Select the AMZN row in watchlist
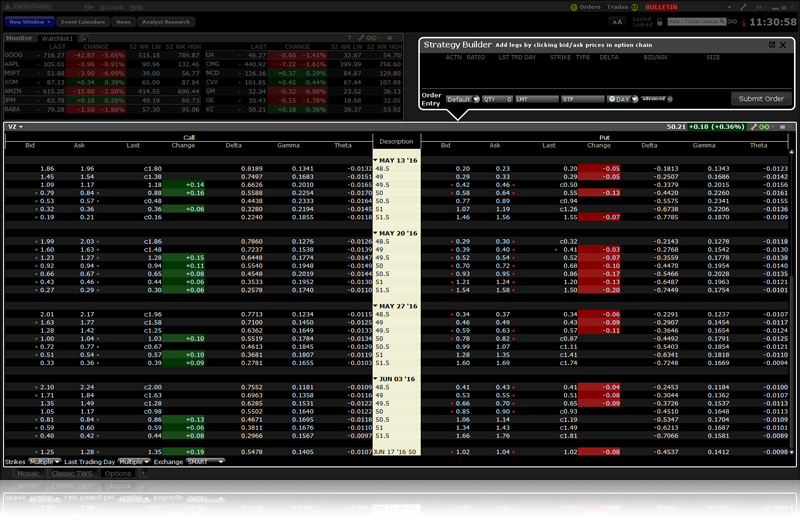Viewport: 800px width, 520px height. [x=104, y=91]
